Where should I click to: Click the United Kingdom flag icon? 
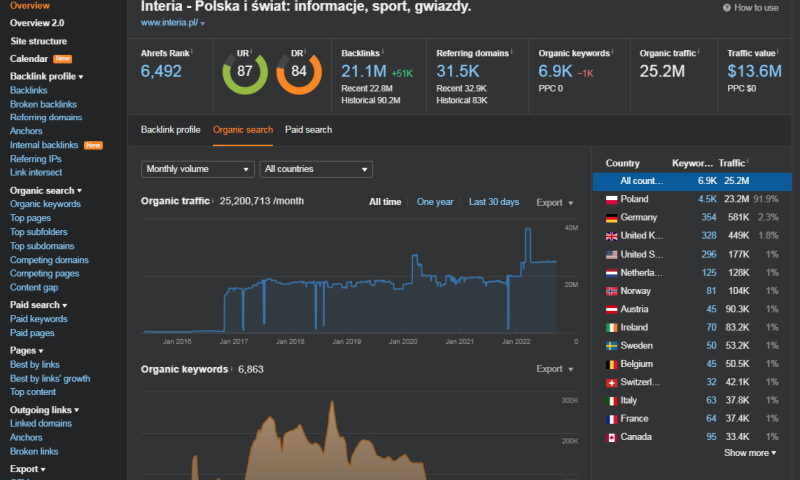pyautogui.click(x=611, y=236)
